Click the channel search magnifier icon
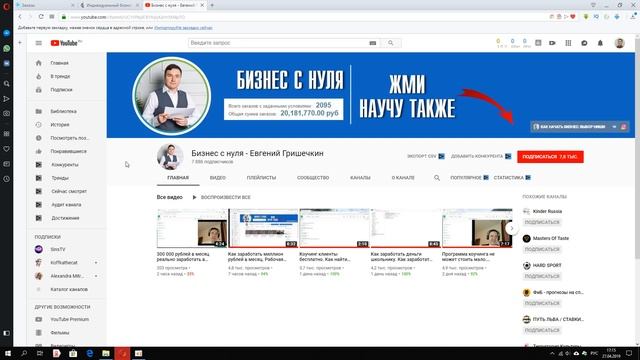 coord(437,178)
